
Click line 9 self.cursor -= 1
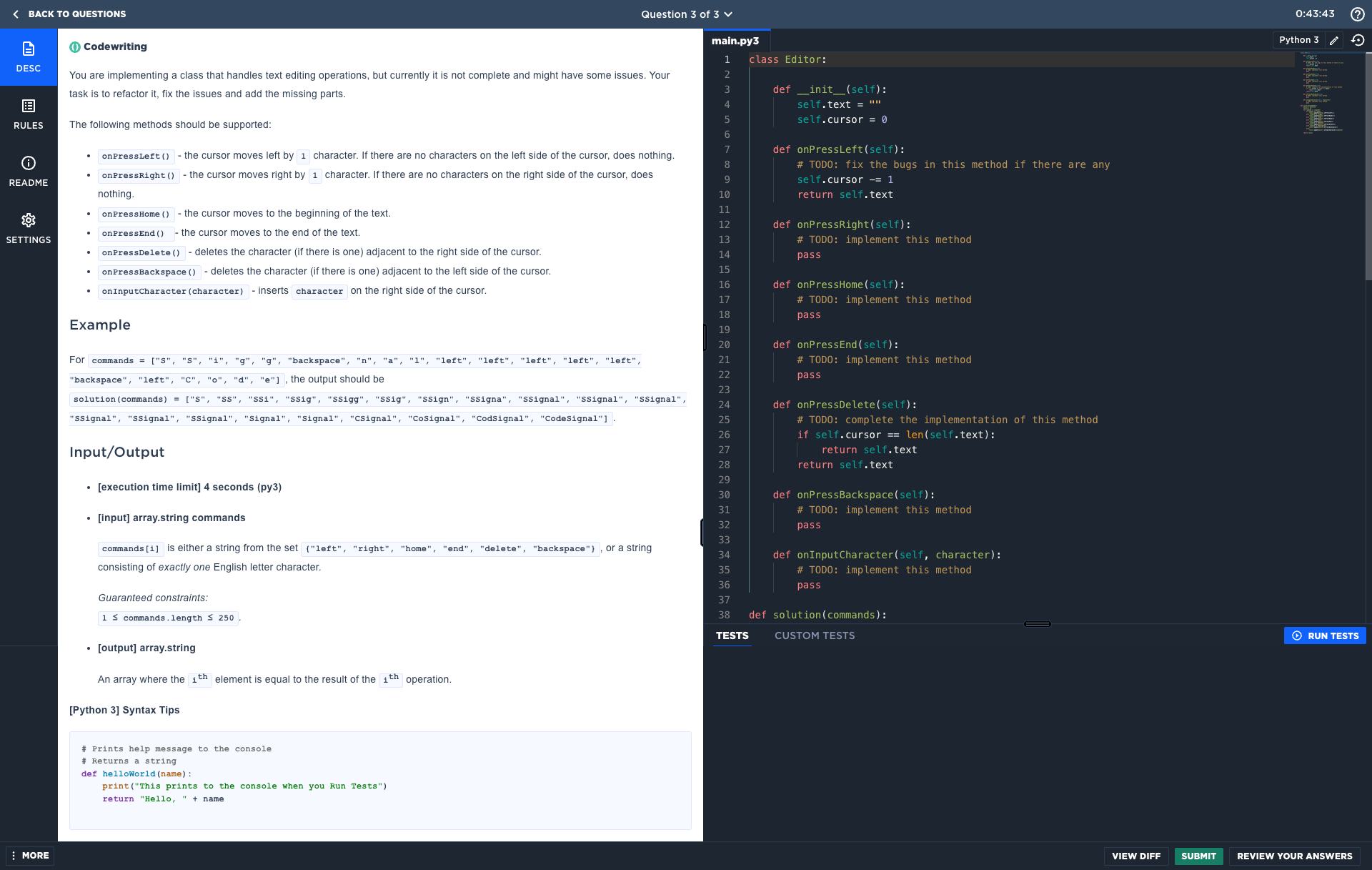point(845,179)
